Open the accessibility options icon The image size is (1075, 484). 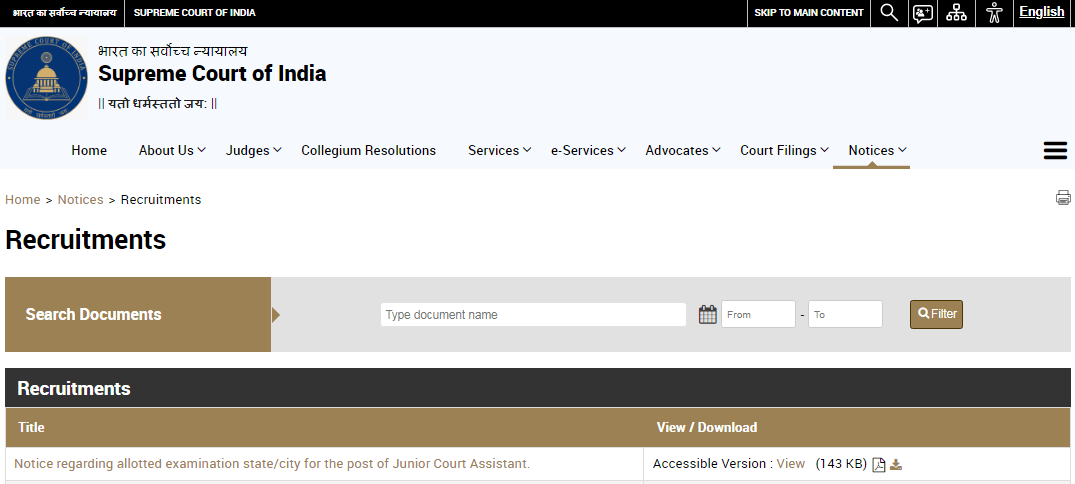pos(993,13)
